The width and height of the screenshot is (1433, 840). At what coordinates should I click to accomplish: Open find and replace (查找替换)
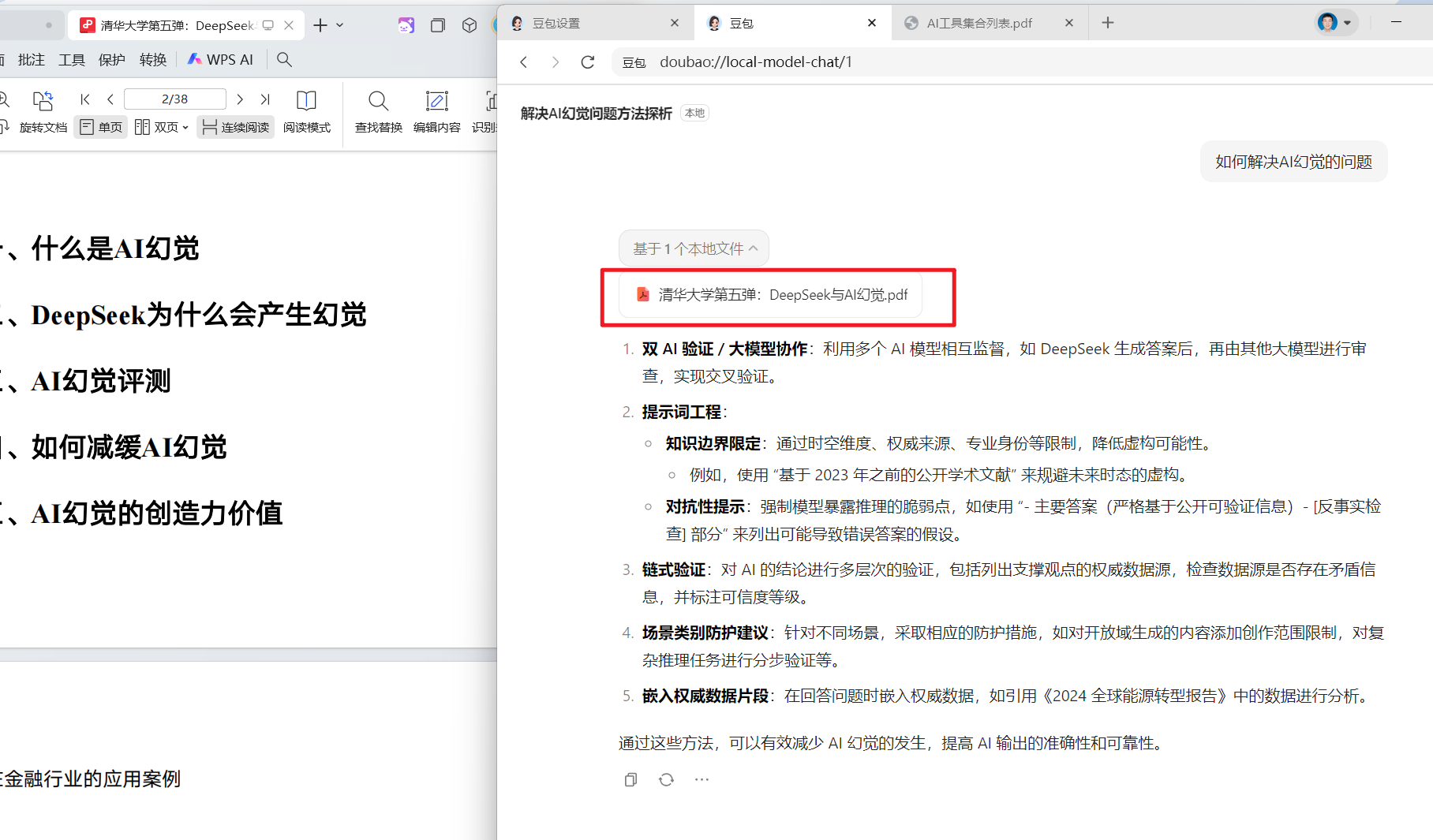[x=379, y=112]
